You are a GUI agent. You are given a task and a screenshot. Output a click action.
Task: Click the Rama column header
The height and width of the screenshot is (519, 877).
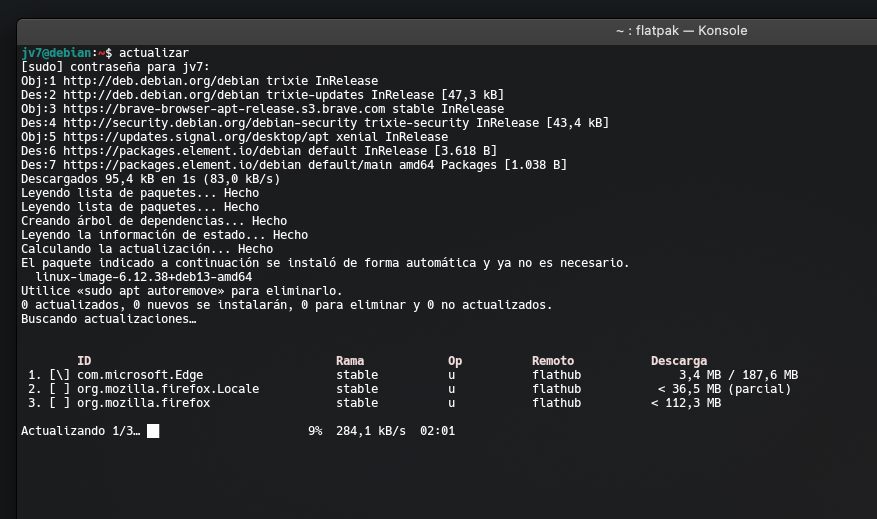pyautogui.click(x=350, y=361)
